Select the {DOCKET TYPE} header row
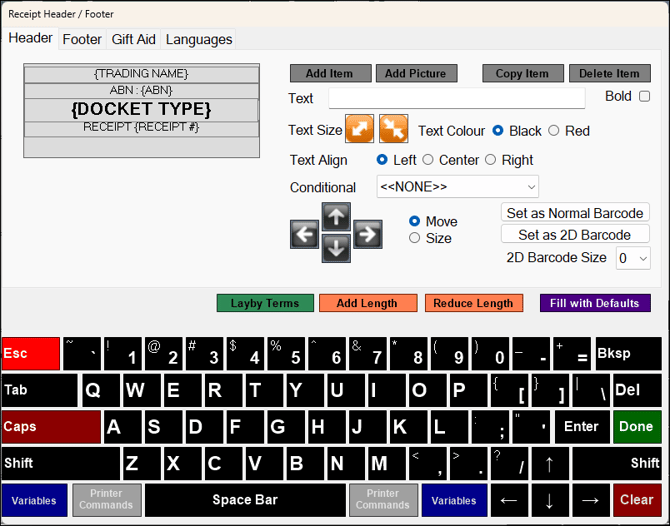This screenshot has height=526, width=670. coord(141,110)
